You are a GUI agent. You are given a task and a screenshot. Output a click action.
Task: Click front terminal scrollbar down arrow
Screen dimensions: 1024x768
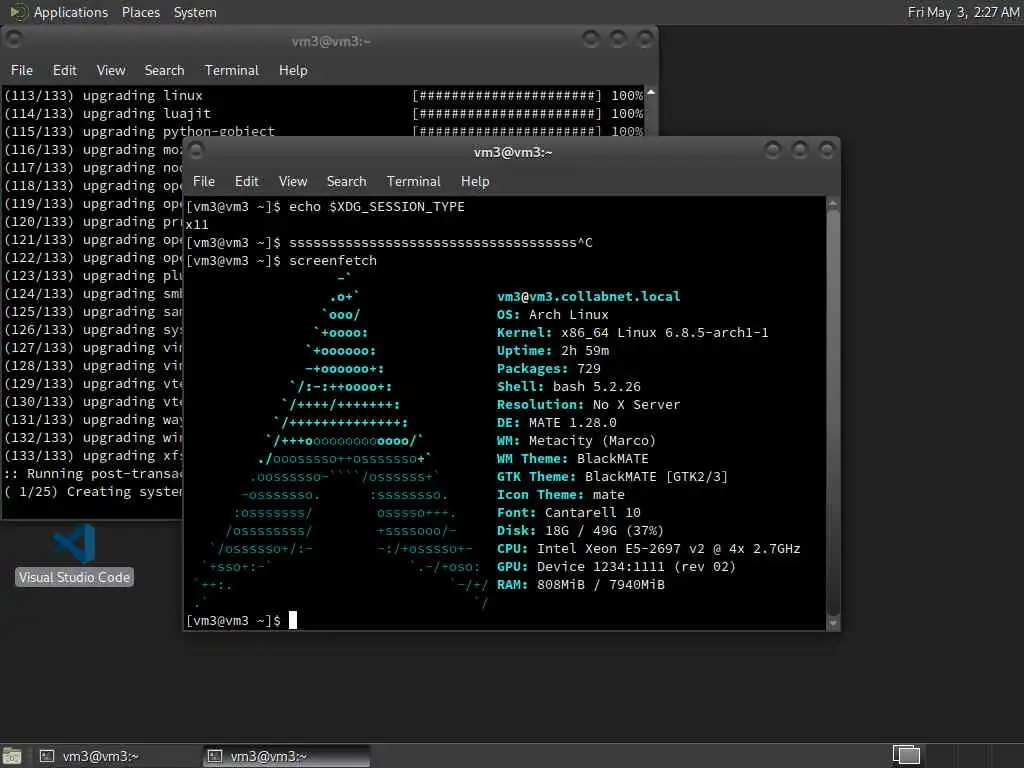[833, 623]
